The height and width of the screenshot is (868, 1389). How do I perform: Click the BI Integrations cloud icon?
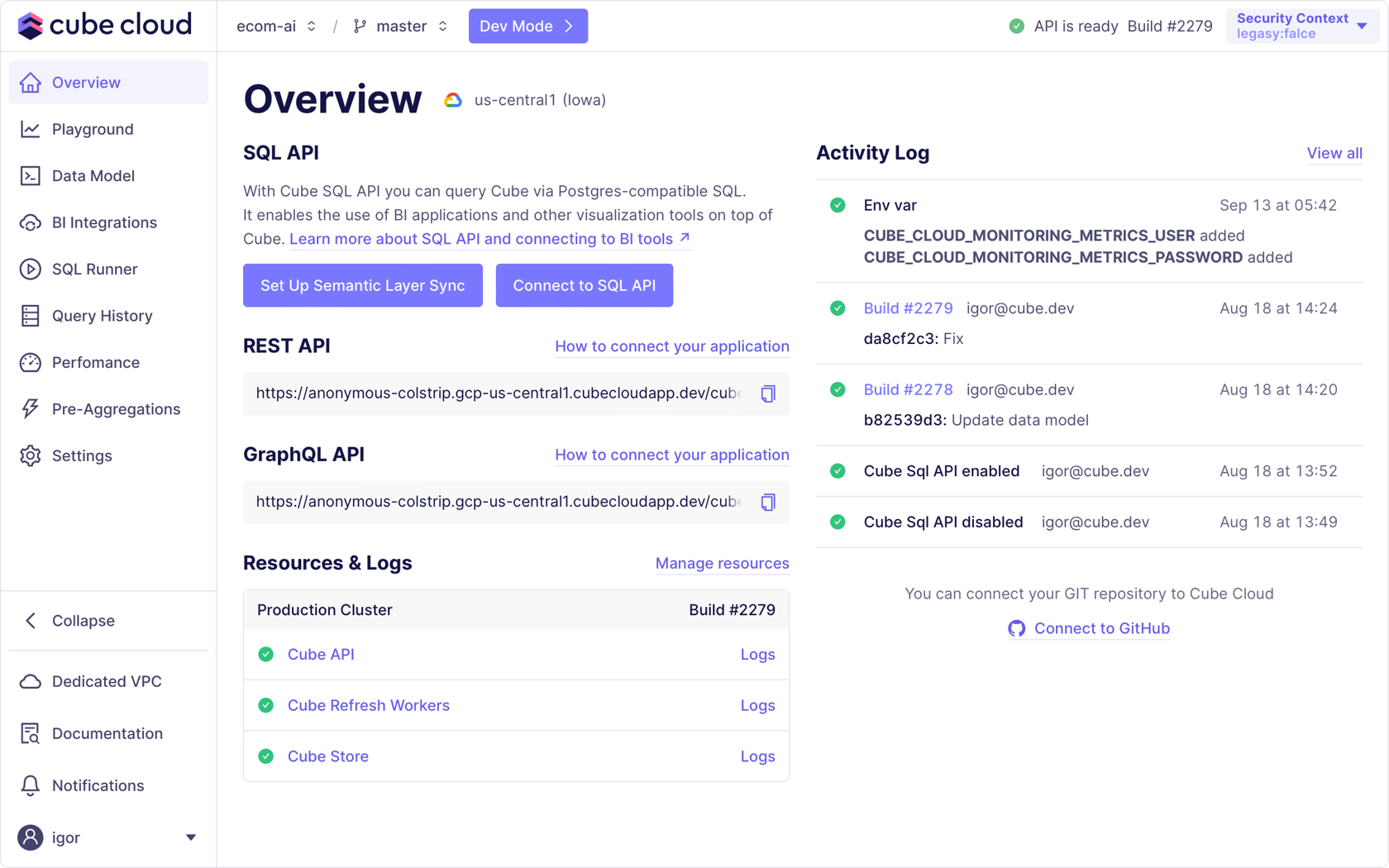[x=31, y=222]
